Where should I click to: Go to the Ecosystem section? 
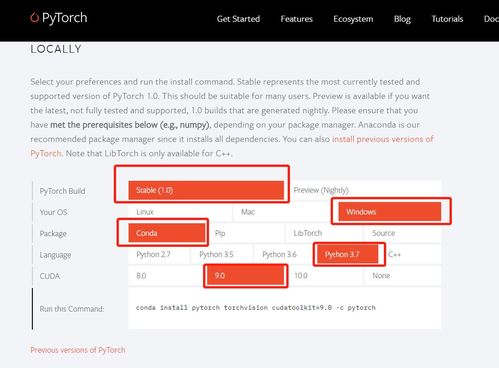click(353, 19)
